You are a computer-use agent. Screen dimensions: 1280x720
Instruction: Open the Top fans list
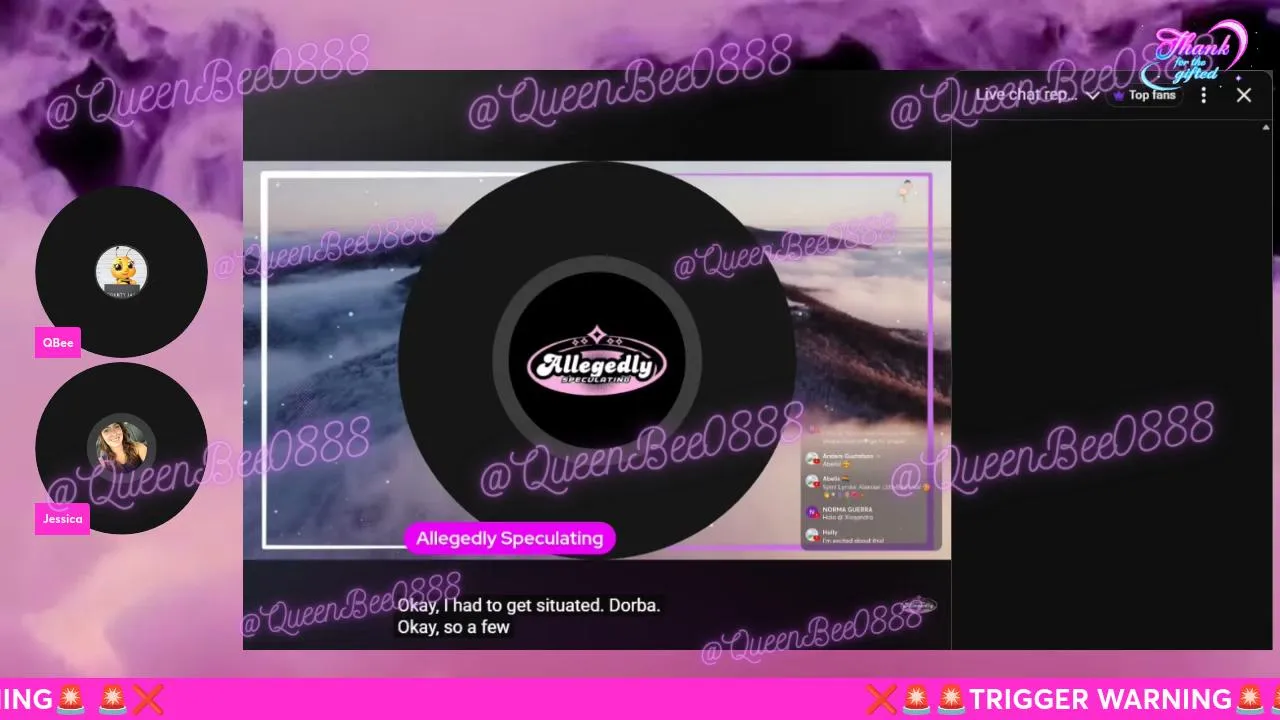click(1147, 95)
